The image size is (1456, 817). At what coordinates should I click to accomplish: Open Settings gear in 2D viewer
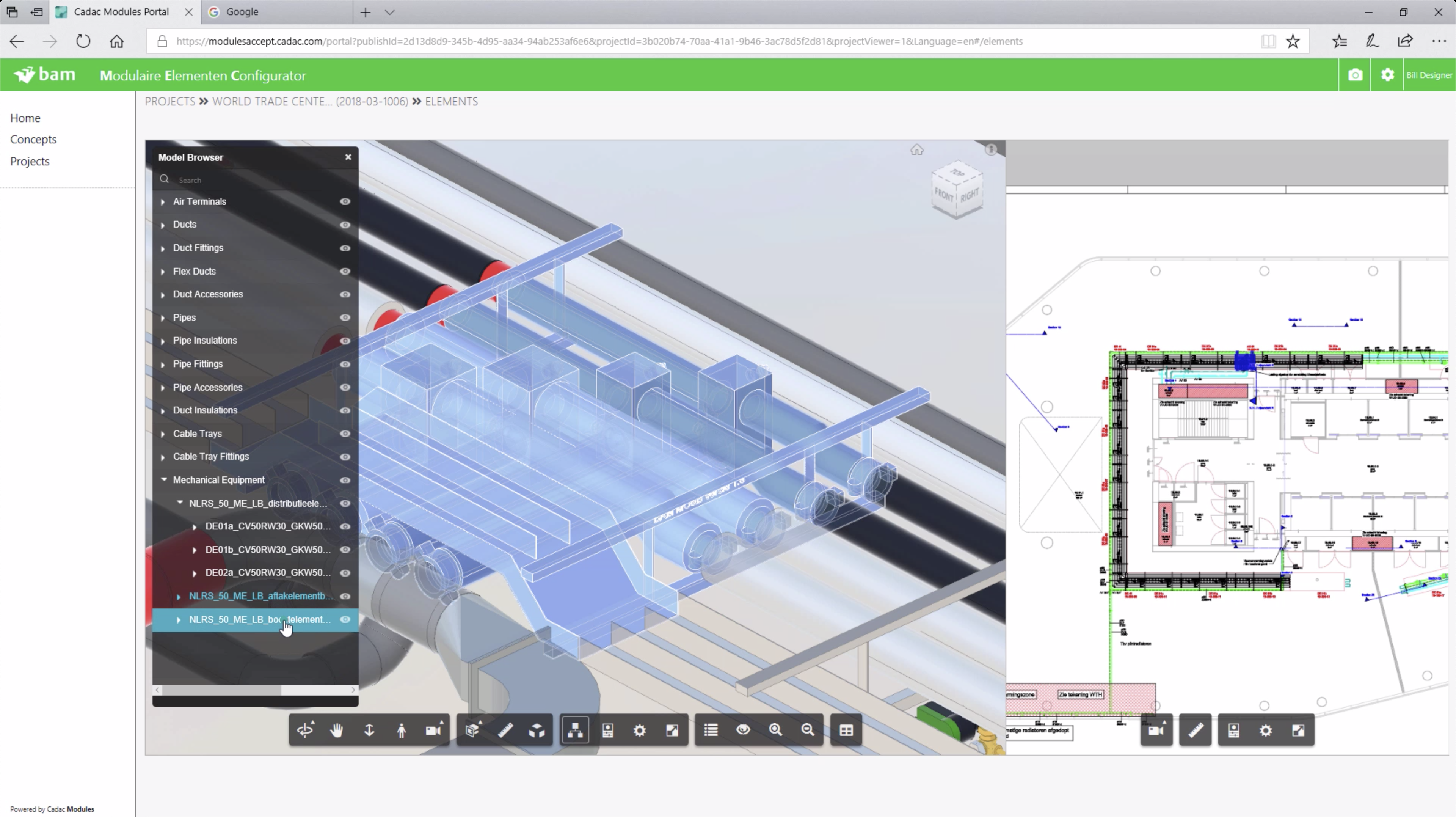(1266, 730)
